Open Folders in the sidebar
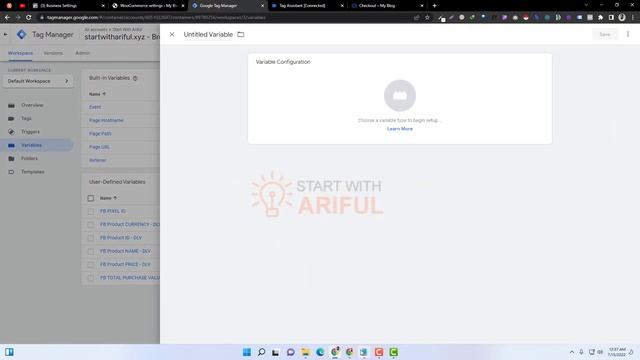This screenshot has width=640, height=360. tap(29, 158)
